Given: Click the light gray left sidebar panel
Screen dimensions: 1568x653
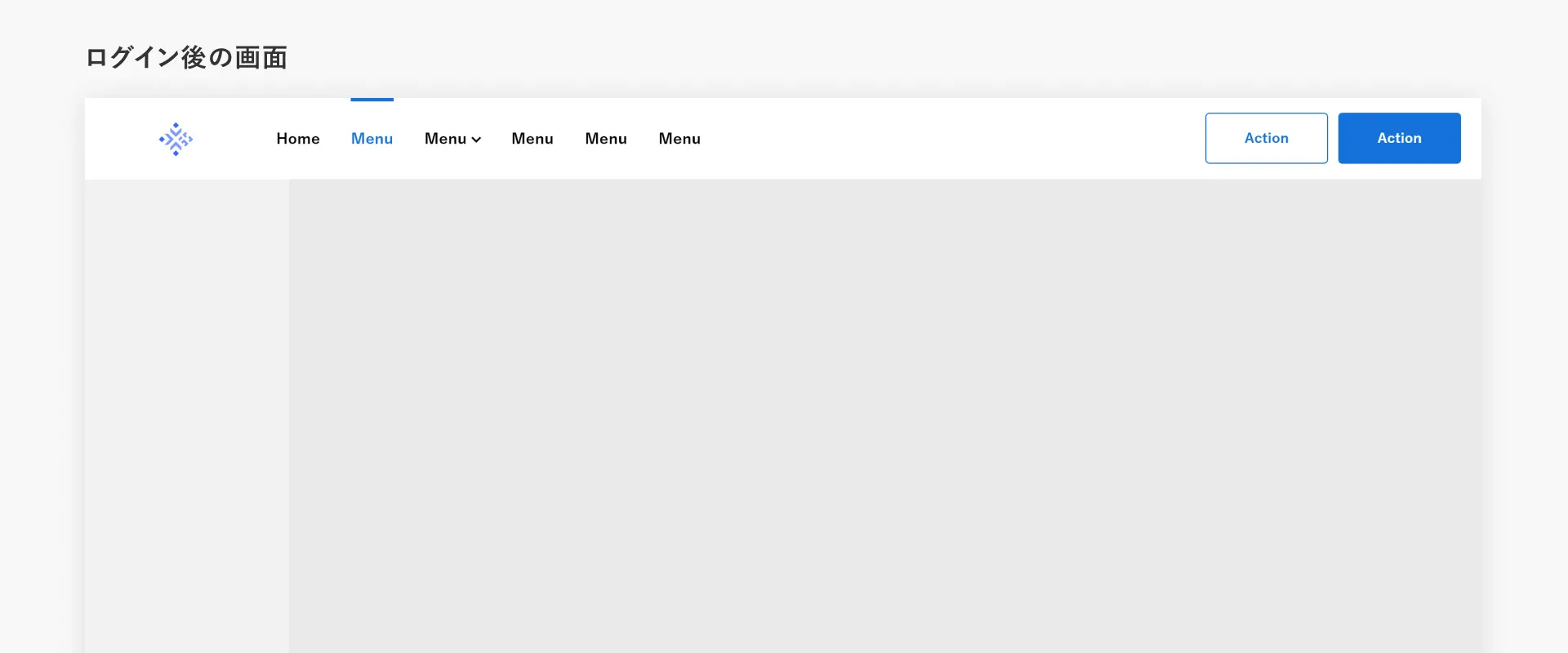Looking at the screenshot, I should pos(186,408).
